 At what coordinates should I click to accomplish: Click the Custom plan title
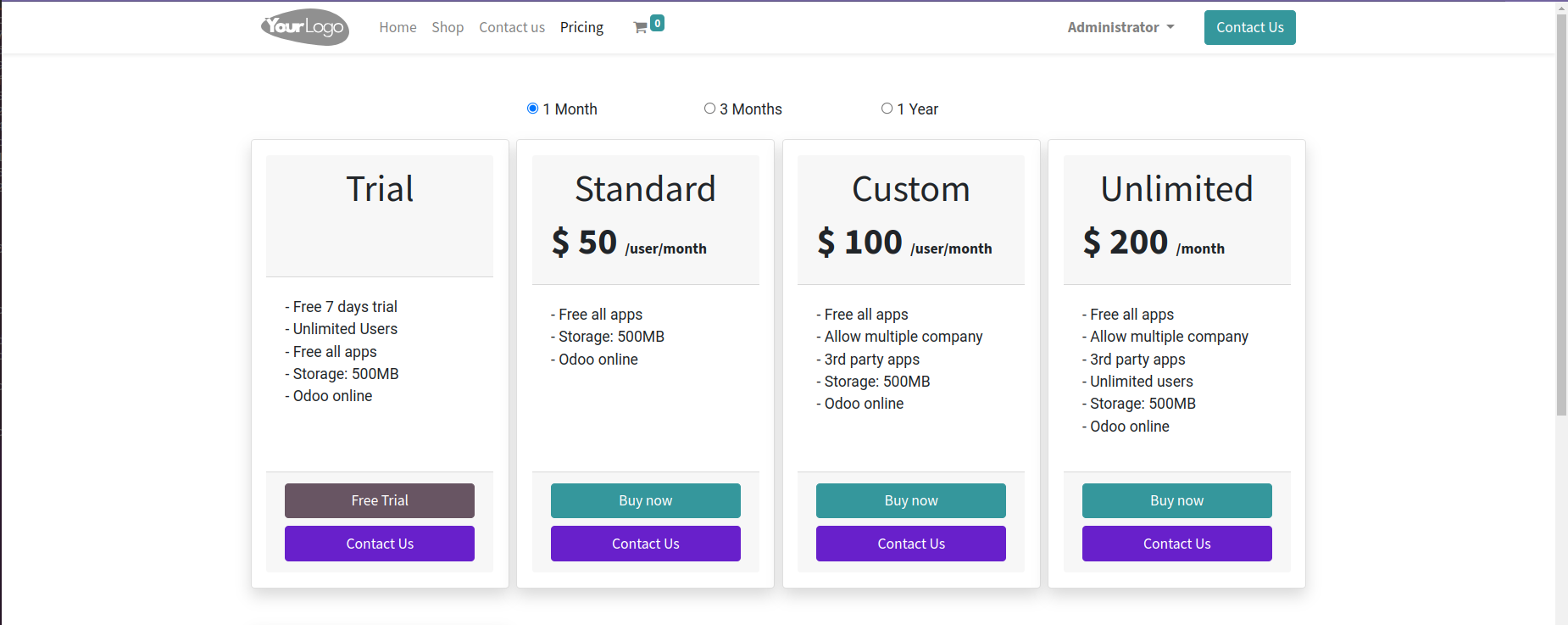pyautogui.click(x=911, y=188)
